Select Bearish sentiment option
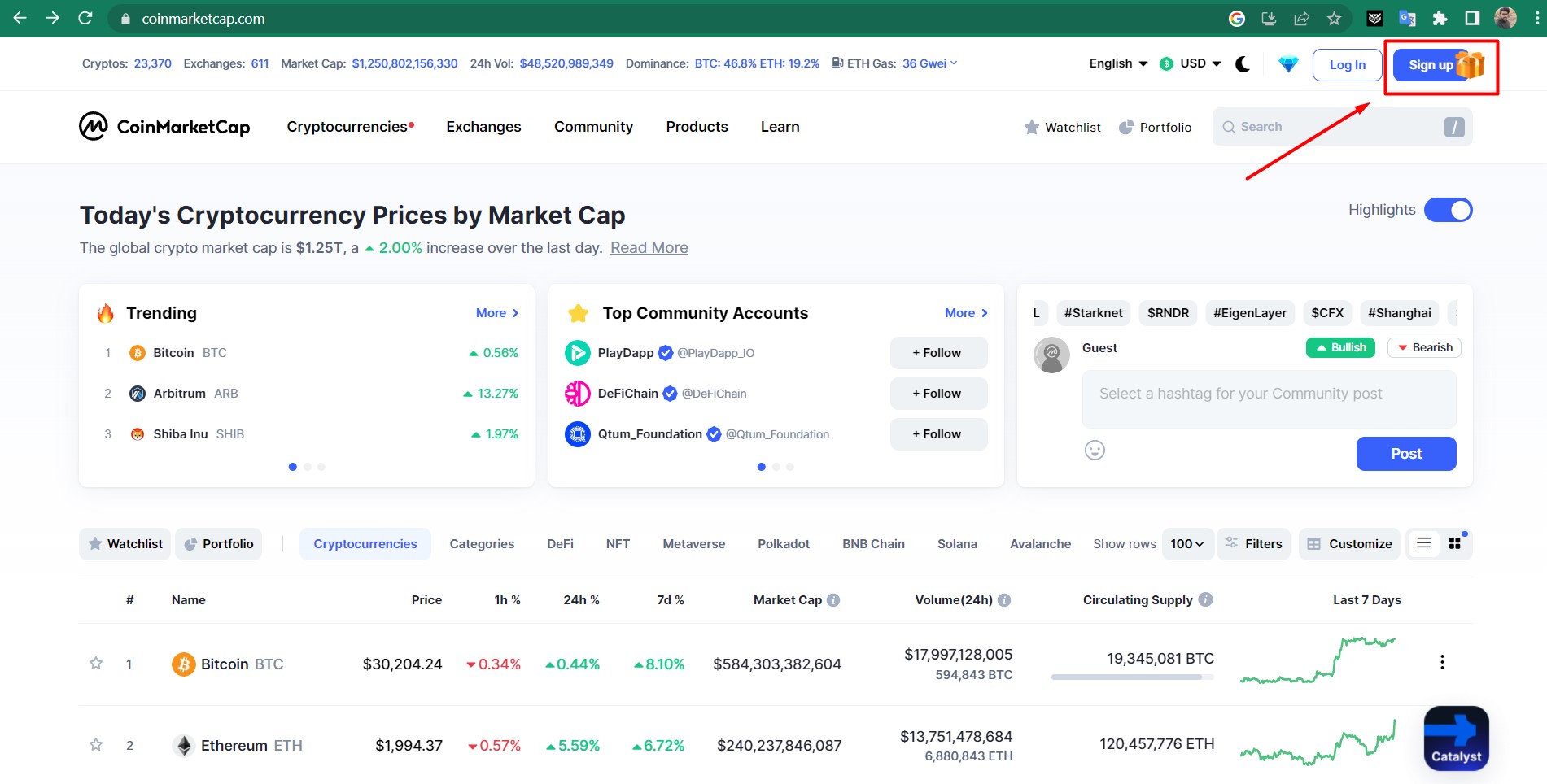This screenshot has width=1547, height=784. point(1424,347)
